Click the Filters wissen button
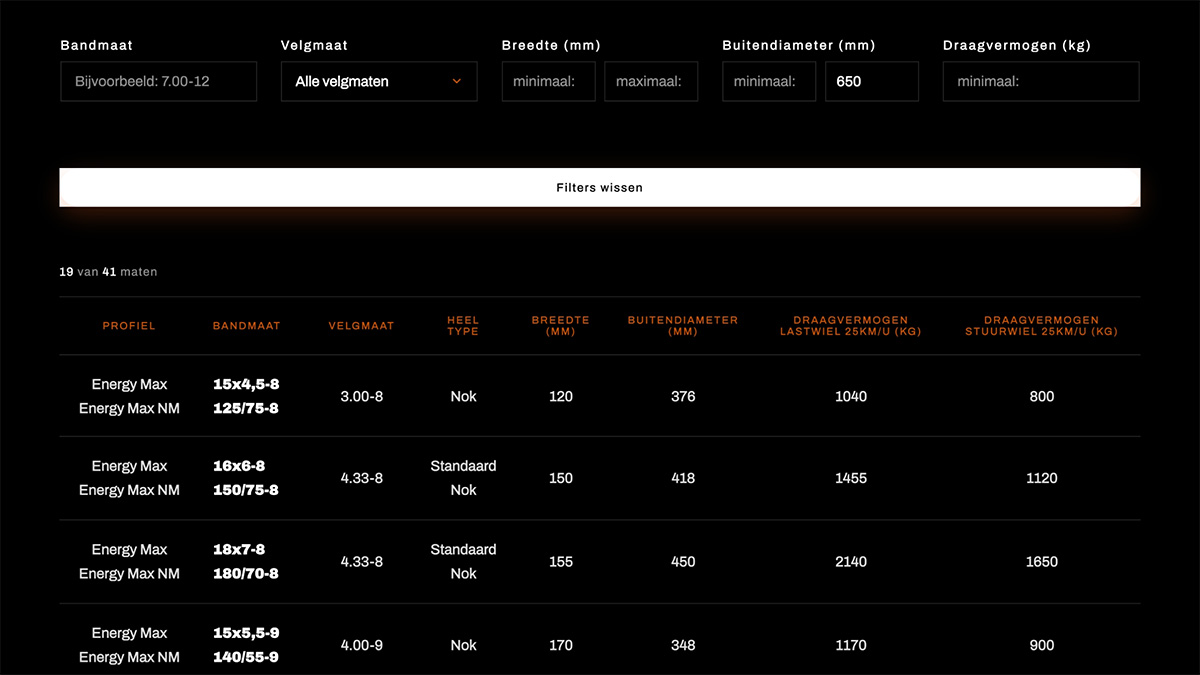 tap(600, 187)
